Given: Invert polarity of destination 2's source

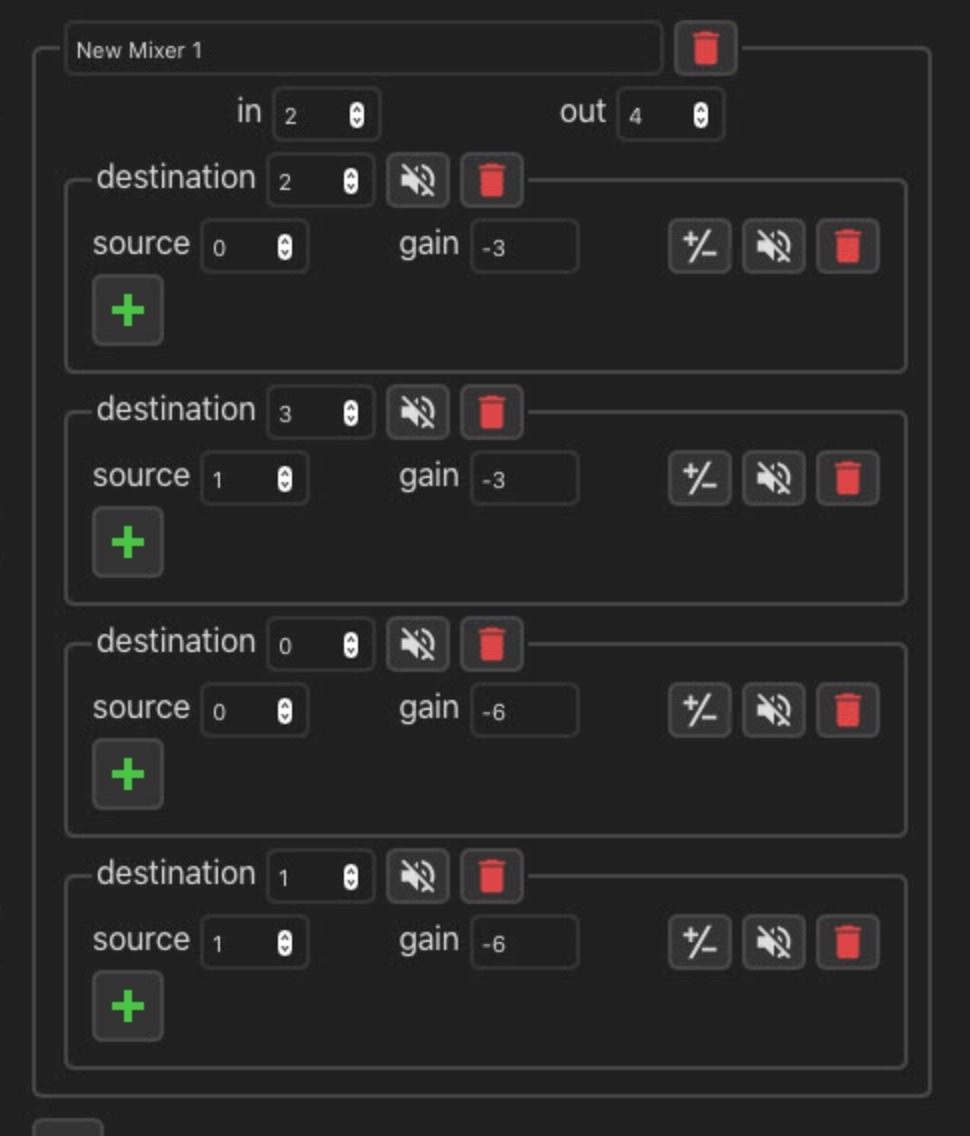Looking at the screenshot, I should pos(699,246).
